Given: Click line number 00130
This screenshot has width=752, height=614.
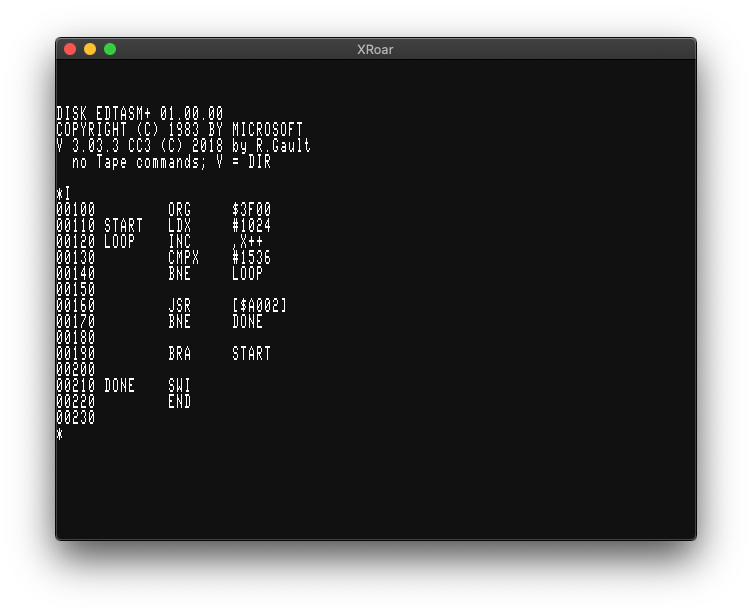Looking at the screenshot, I should [x=75, y=258].
